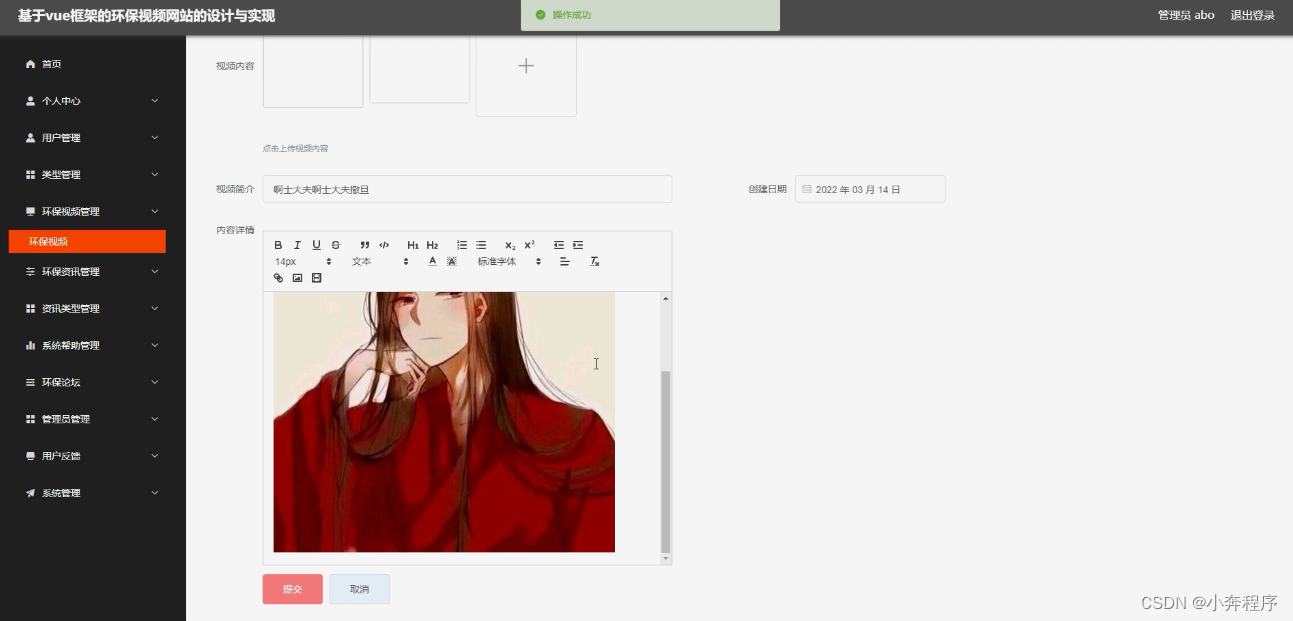Image resolution: width=1293 pixels, height=621 pixels.
Task: Insert a blockquote in the editor
Action: pos(365,245)
